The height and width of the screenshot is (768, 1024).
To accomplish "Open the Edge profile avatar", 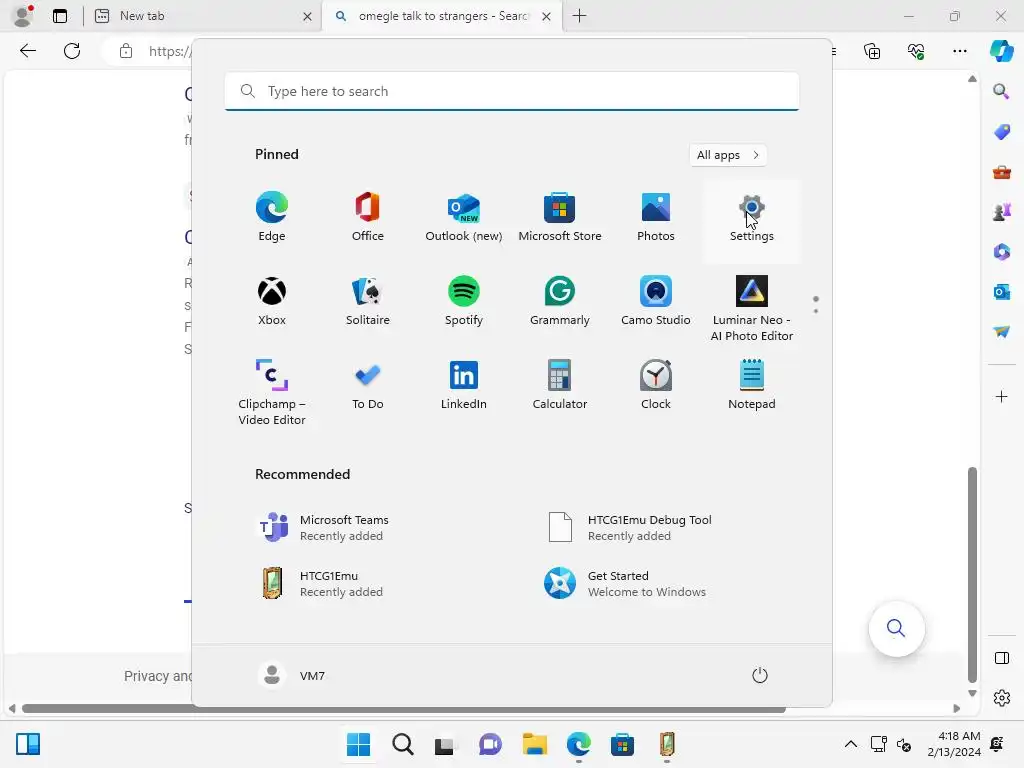I will coord(23,16).
